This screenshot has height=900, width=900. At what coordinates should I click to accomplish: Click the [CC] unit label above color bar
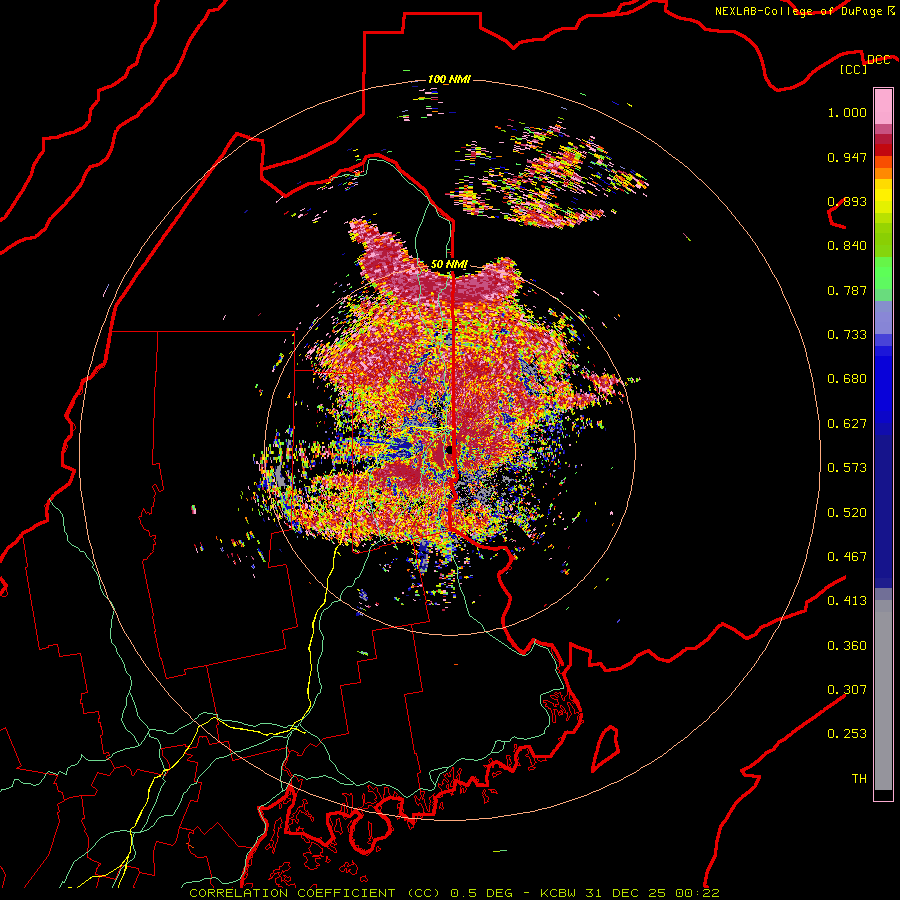coord(854,69)
